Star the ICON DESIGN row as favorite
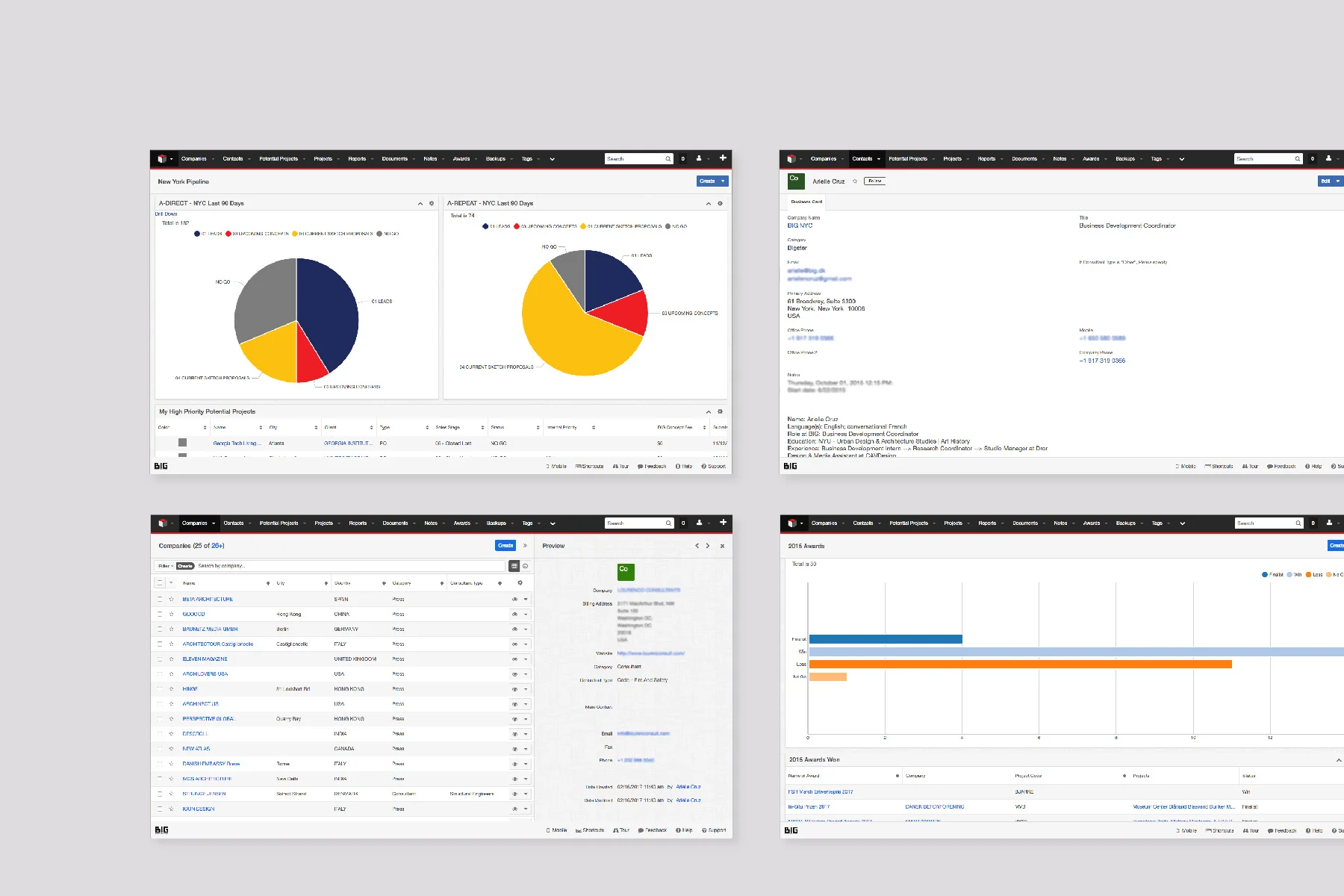1344x896 pixels. pyautogui.click(x=171, y=809)
